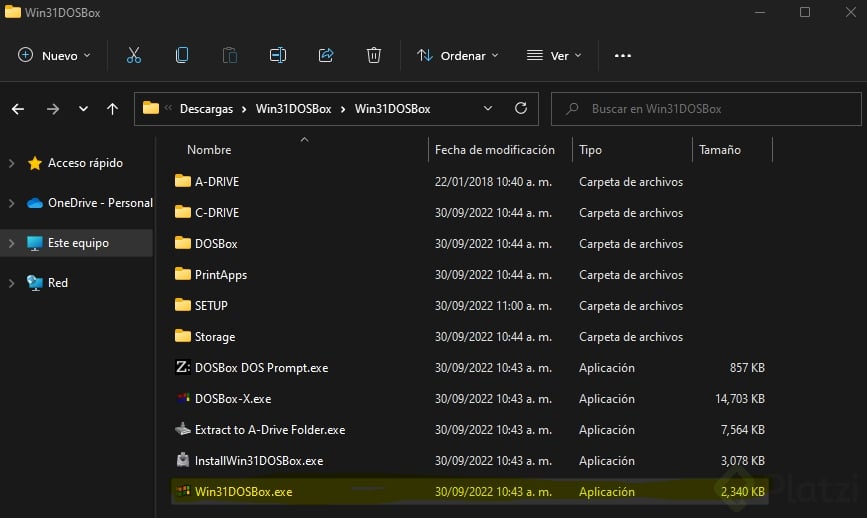867x518 pixels.
Task: Click the DOSBox-X.exe file icon
Action: (182, 398)
